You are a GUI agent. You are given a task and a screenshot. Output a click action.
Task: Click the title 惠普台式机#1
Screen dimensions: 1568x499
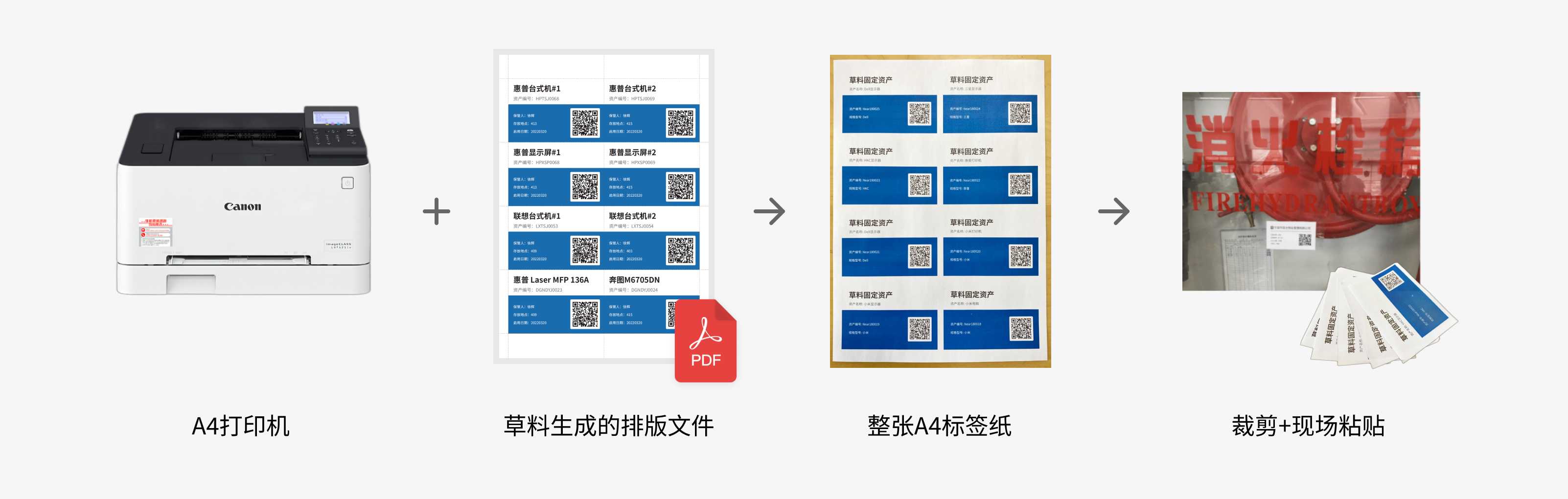point(536,88)
